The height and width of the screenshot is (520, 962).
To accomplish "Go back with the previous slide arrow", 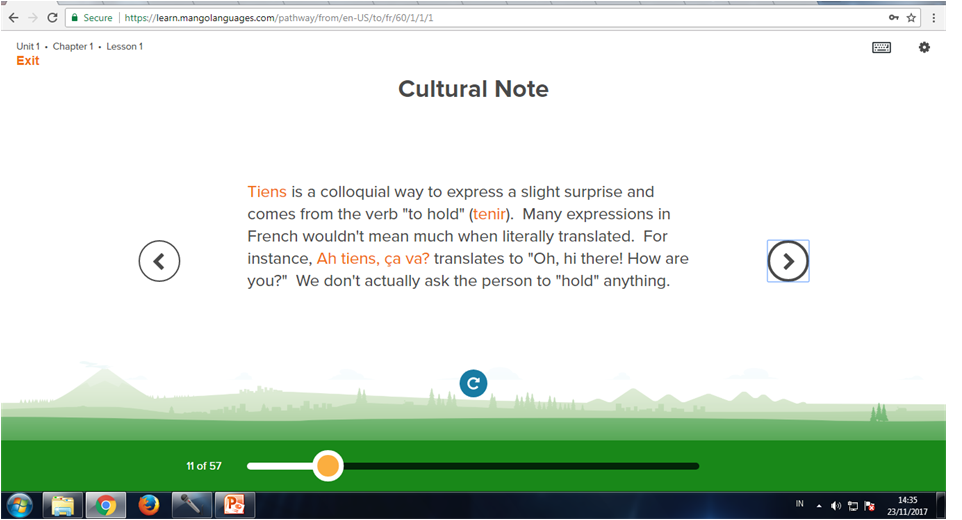I will pos(159,261).
